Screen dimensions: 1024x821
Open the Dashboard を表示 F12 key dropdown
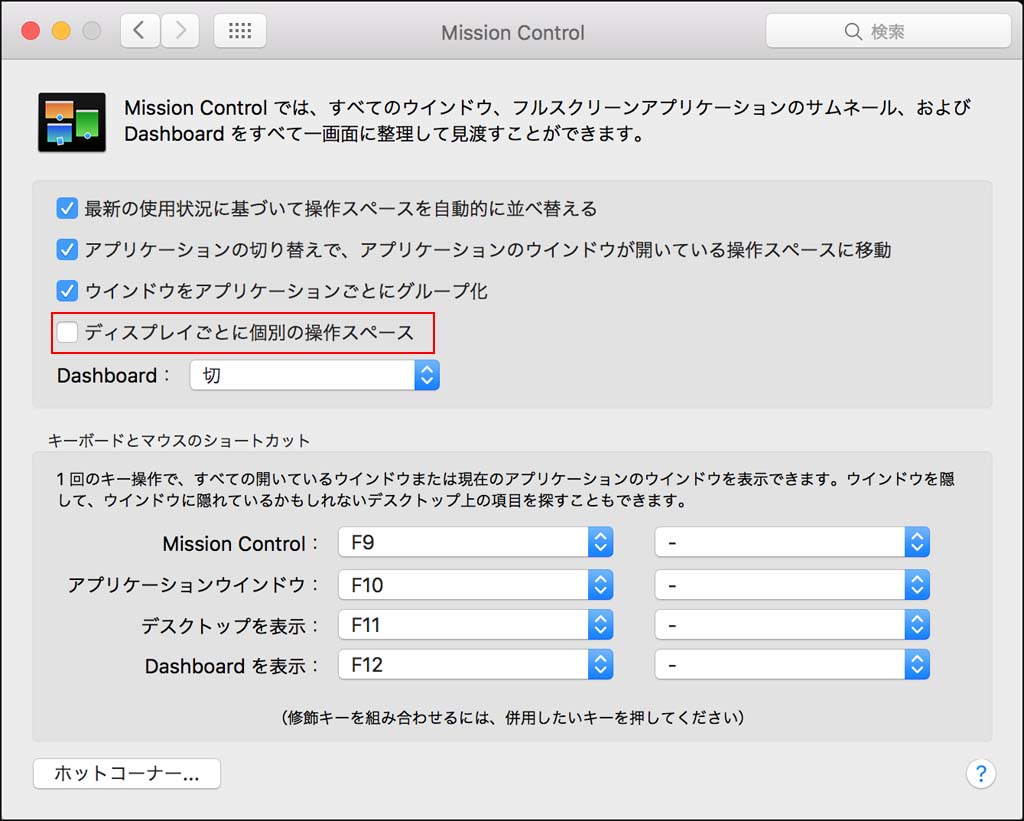[x=475, y=665]
